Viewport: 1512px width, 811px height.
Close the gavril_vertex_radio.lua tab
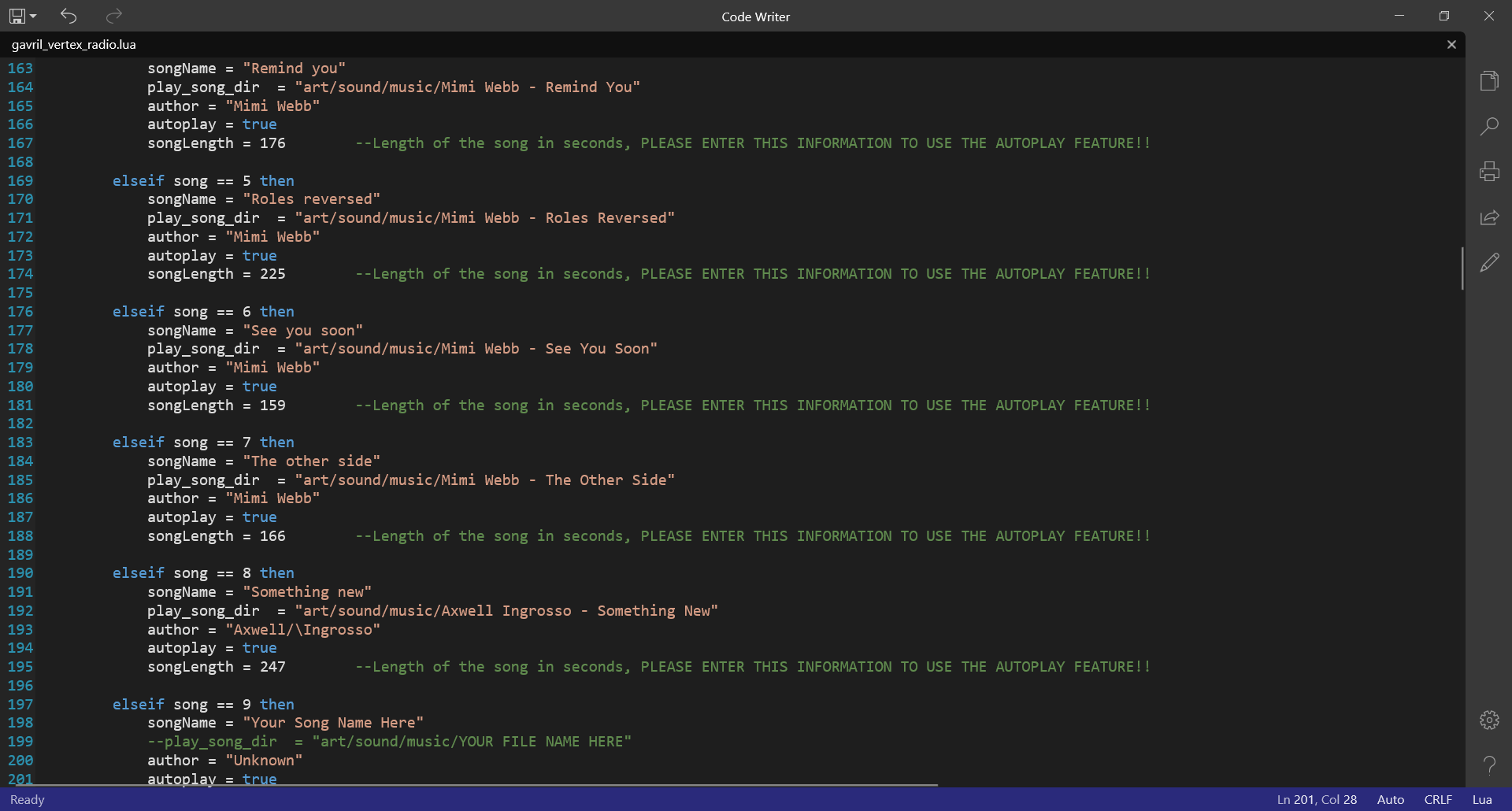[x=1451, y=44]
